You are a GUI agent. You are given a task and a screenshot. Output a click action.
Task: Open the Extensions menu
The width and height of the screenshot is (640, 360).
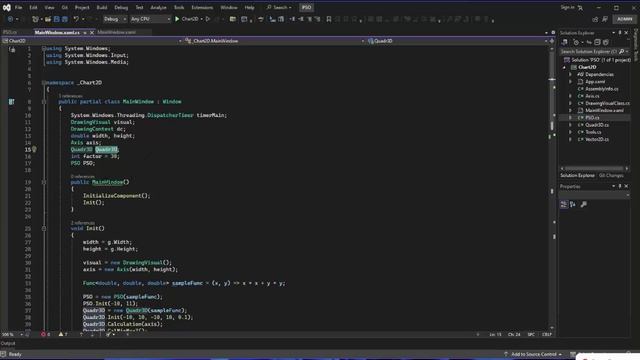(202, 7)
